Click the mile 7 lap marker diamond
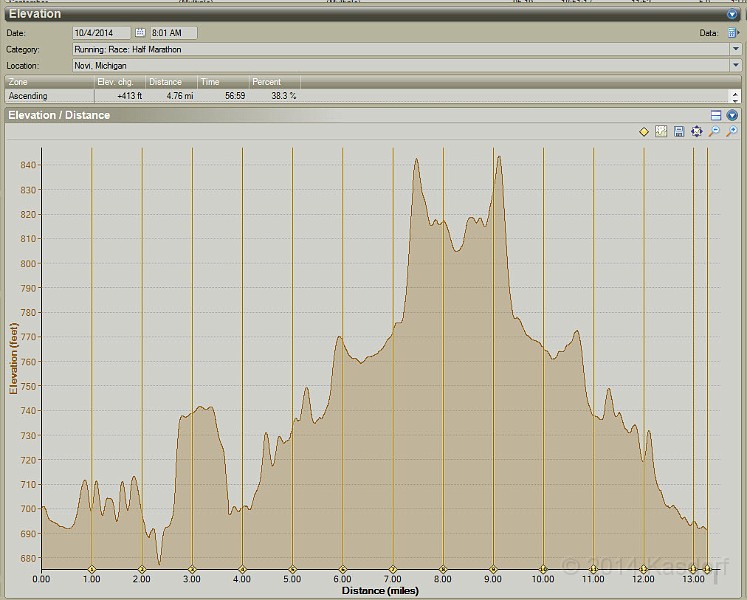Image resolution: width=747 pixels, height=600 pixels. [393, 569]
